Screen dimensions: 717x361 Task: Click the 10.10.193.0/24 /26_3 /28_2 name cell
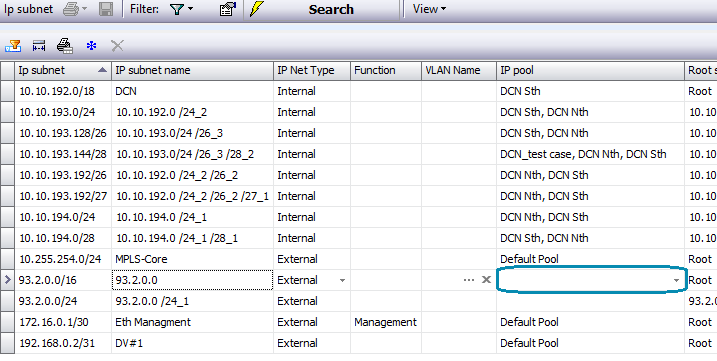tap(193, 154)
